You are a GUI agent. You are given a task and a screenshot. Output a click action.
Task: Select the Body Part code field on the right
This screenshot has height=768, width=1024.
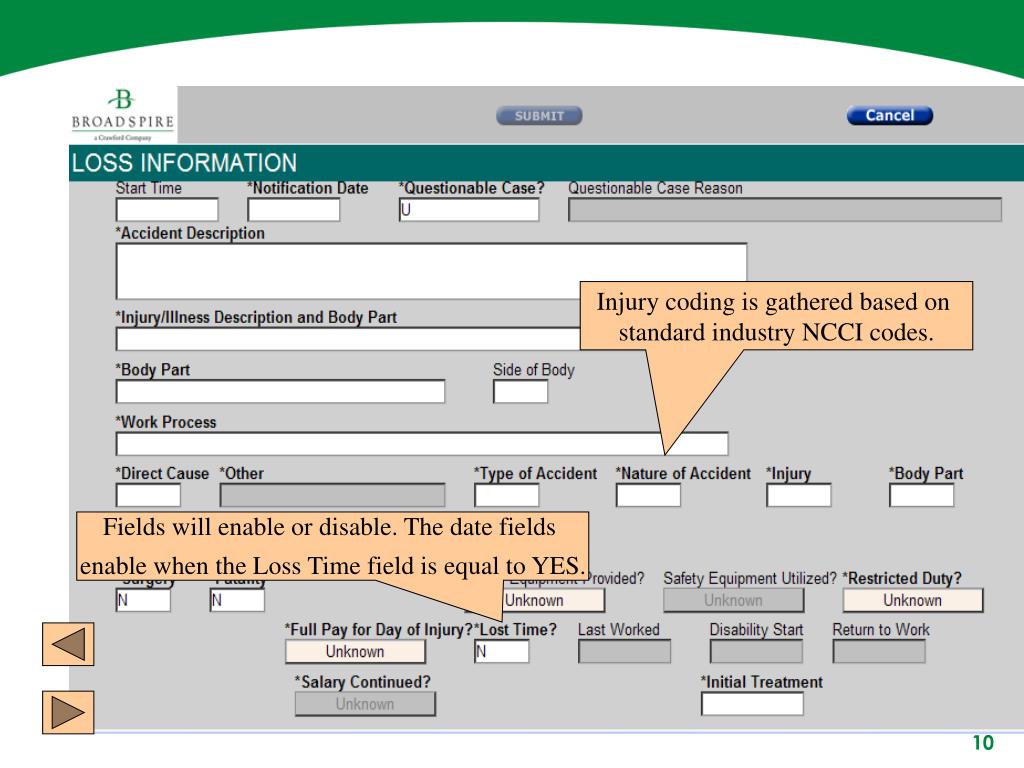tap(921, 495)
